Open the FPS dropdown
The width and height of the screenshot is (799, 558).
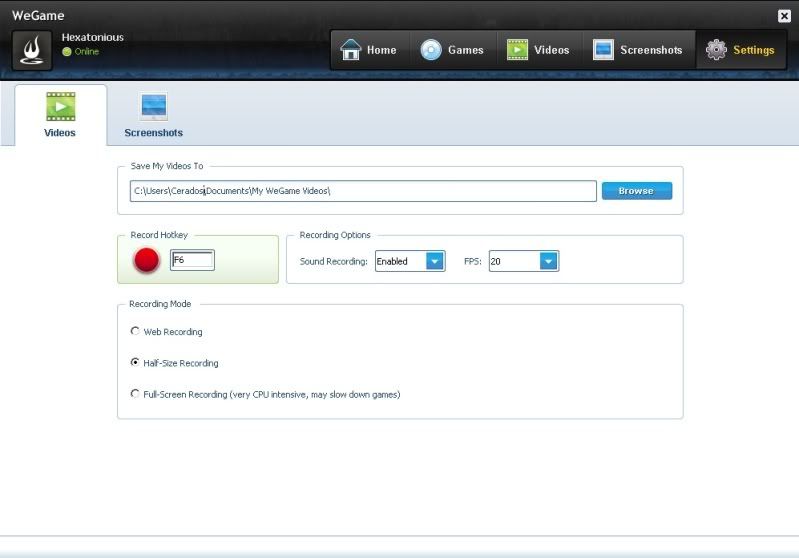coord(523,261)
